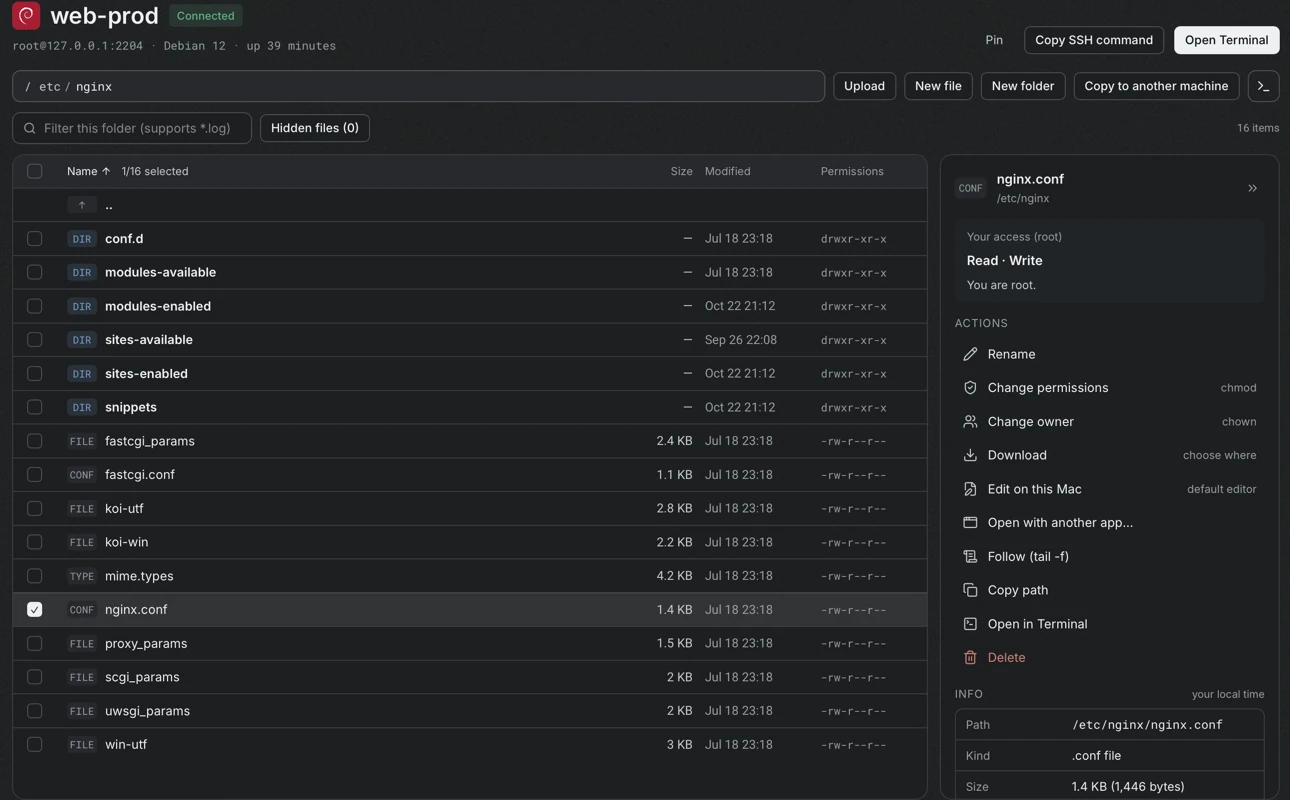Click the Edit on this Mac icon

tap(970, 489)
